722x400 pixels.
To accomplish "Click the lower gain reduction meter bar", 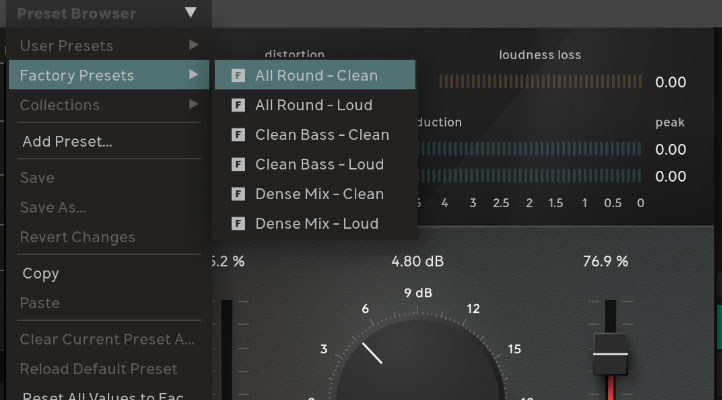I will 530,176.
